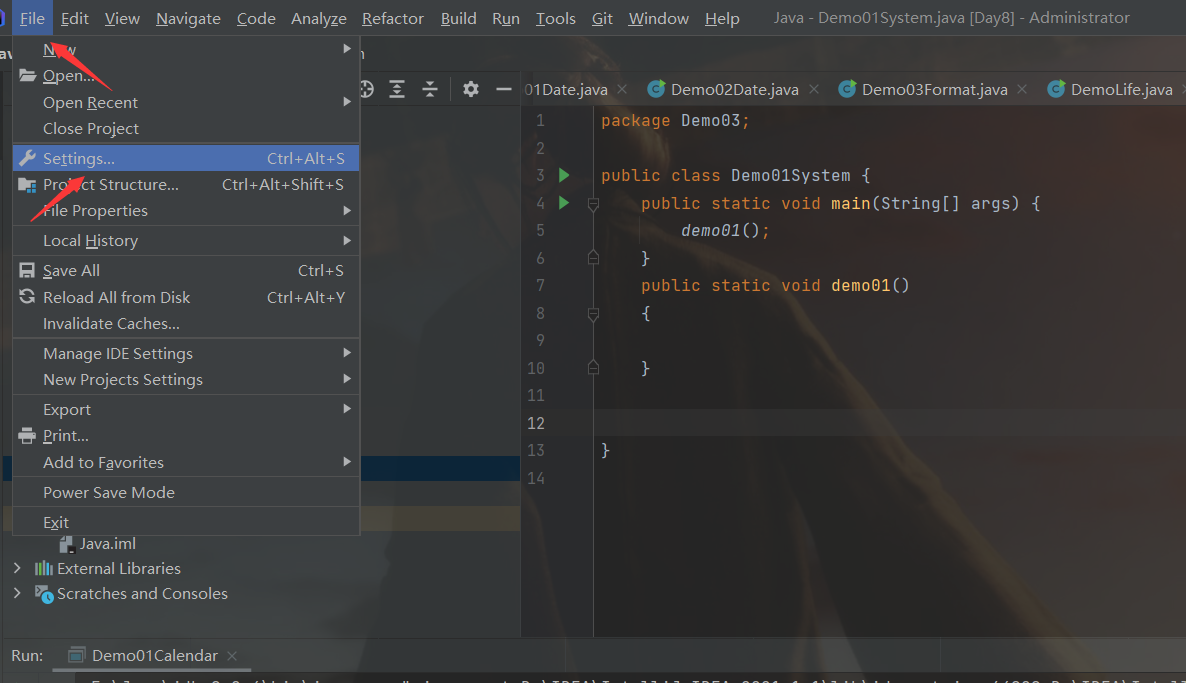Click the Demo03Format.java class icon
This screenshot has width=1186, height=683.
pyautogui.click(x=847, y=89)
